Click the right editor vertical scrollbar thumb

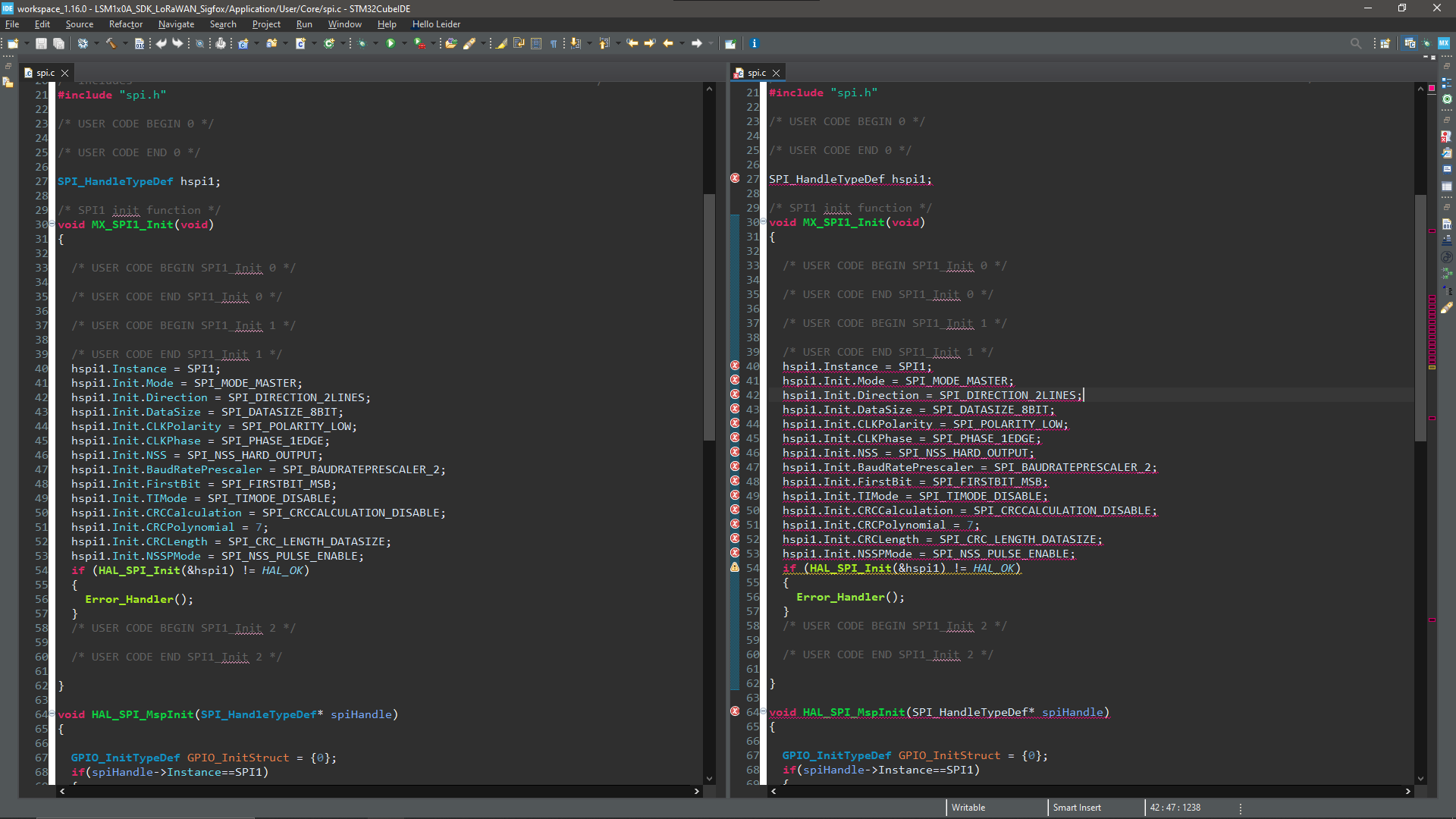1420,318
